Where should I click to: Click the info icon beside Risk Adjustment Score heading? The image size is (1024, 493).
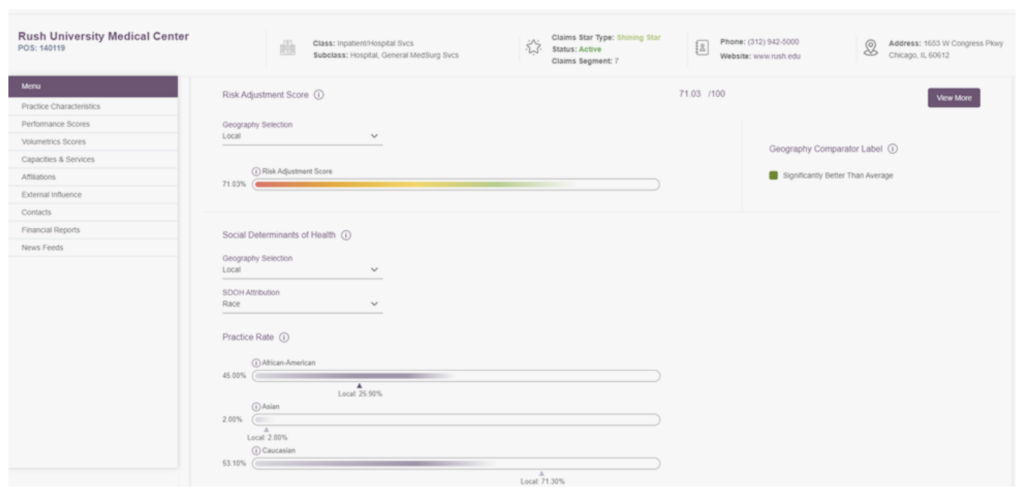click(319, 95)
